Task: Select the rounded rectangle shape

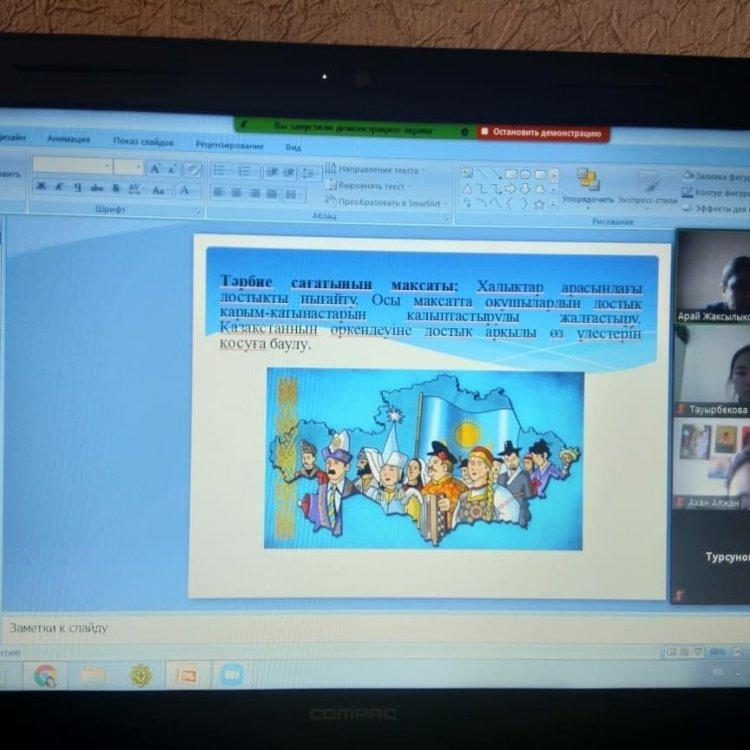Action: tap(540, 175)
